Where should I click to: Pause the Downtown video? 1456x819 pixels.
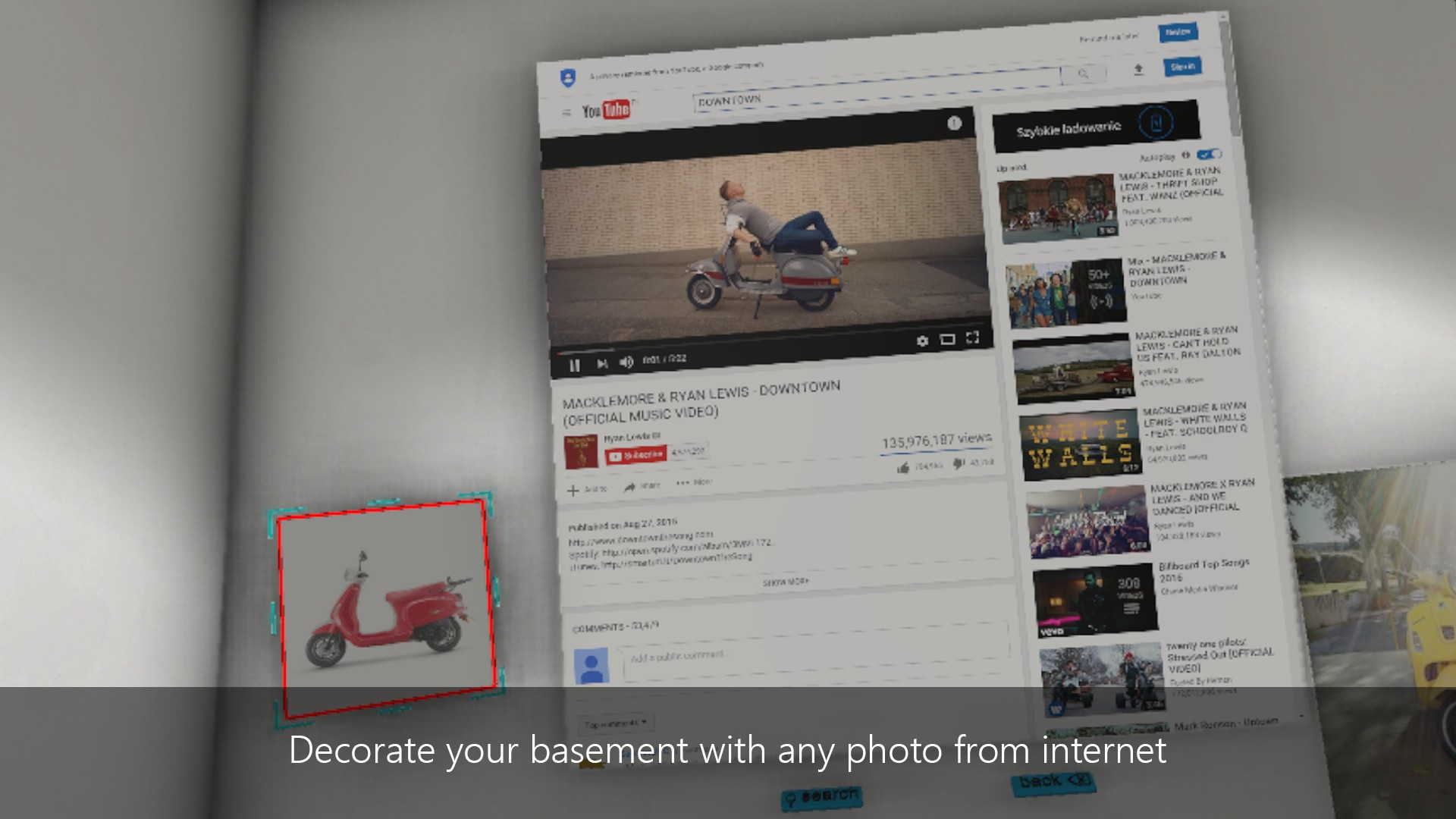(574, 366)
